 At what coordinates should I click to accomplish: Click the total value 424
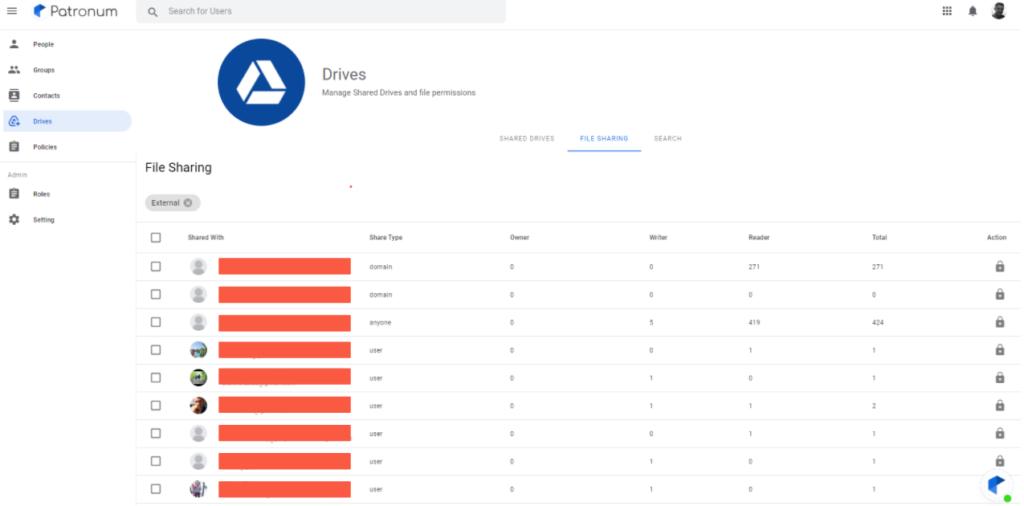pos(878,323)
